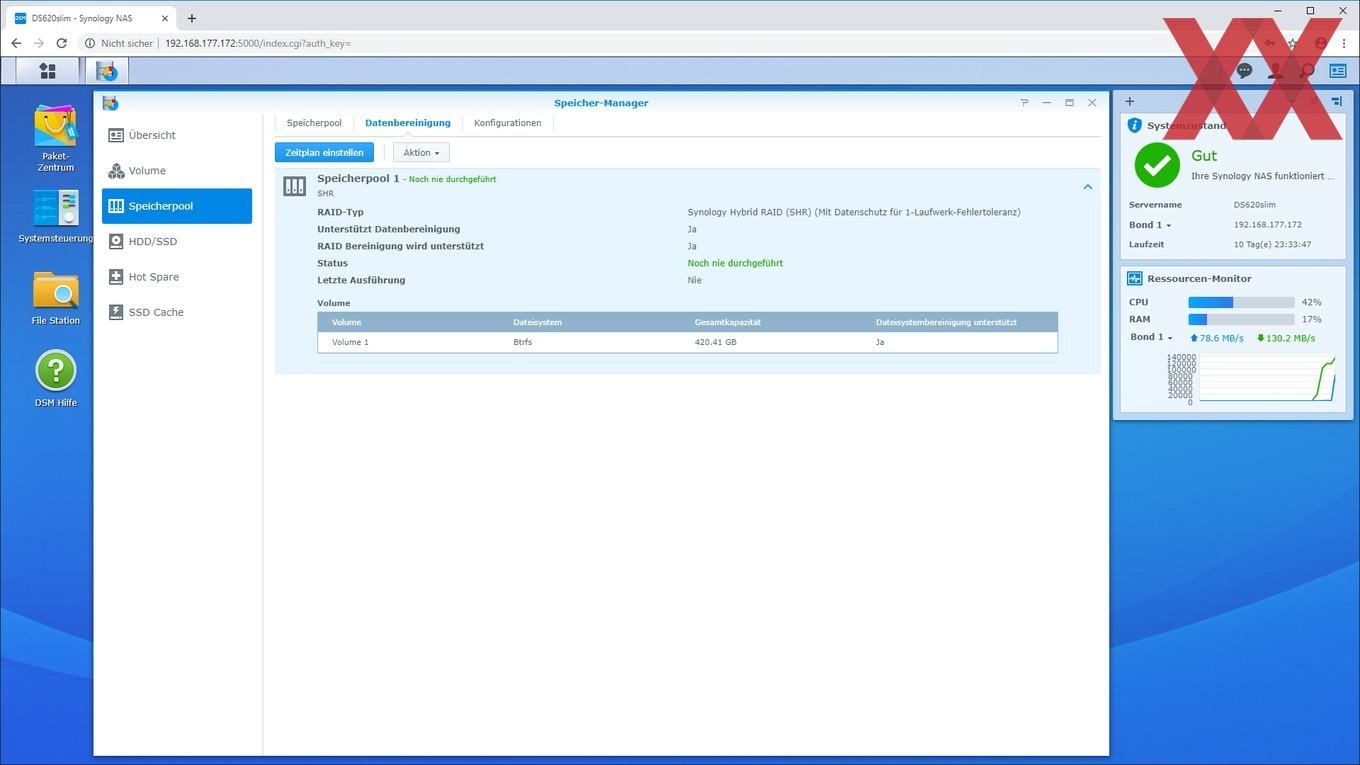Open SSD Cache section in sidebar
The image size is (1360, 765).
(177, 312)
